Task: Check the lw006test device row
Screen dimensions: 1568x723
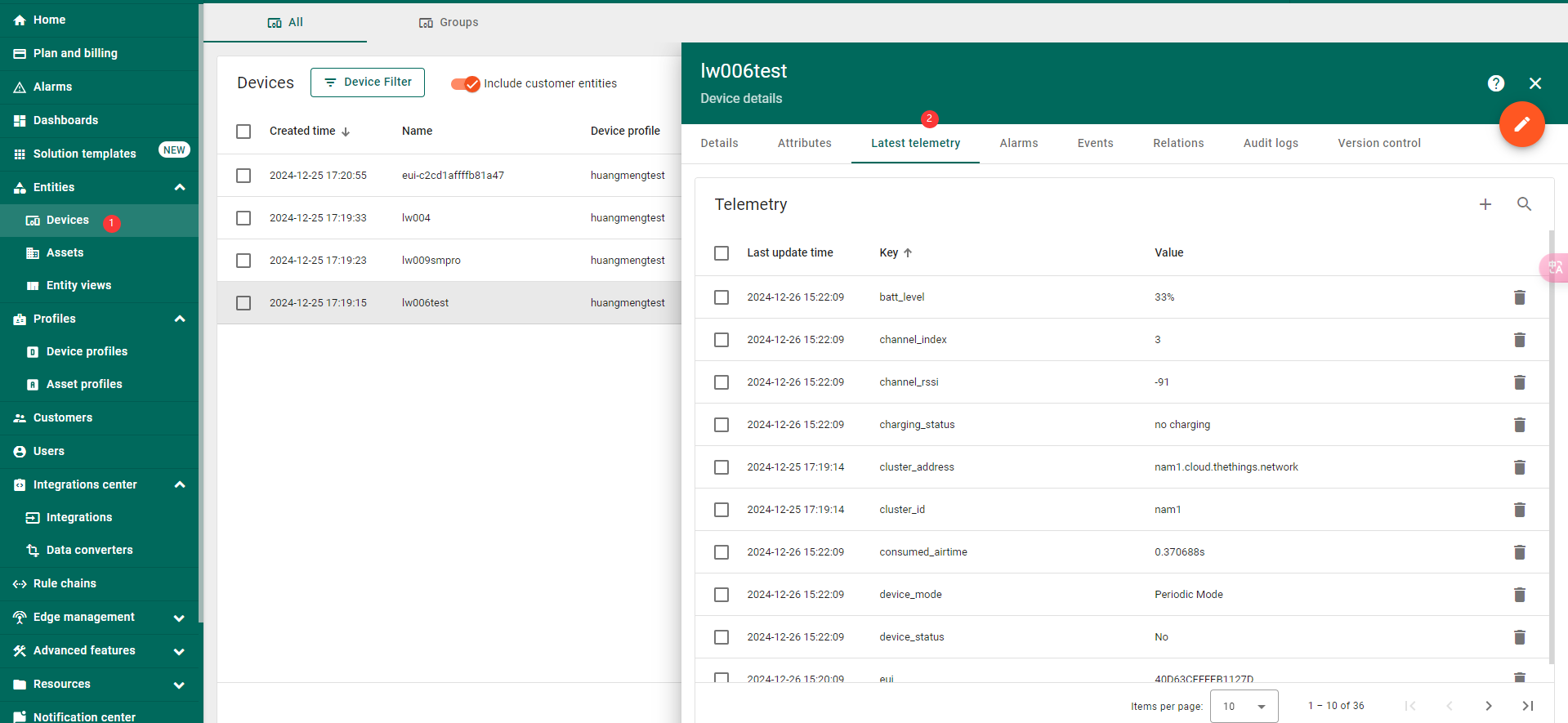Action: click(243, 303)
